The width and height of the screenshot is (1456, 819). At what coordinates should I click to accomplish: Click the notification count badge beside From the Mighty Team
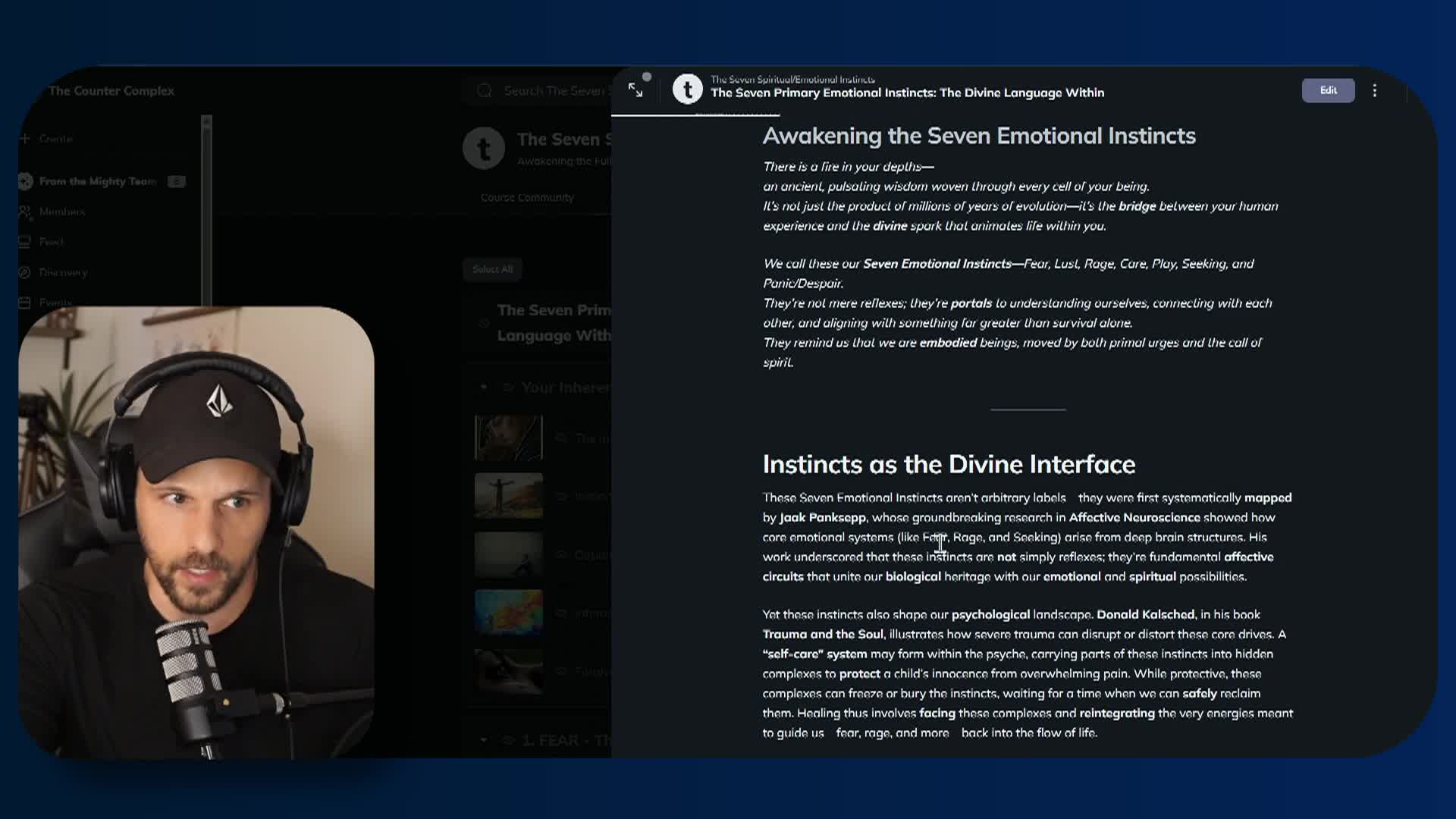[176, 181]
